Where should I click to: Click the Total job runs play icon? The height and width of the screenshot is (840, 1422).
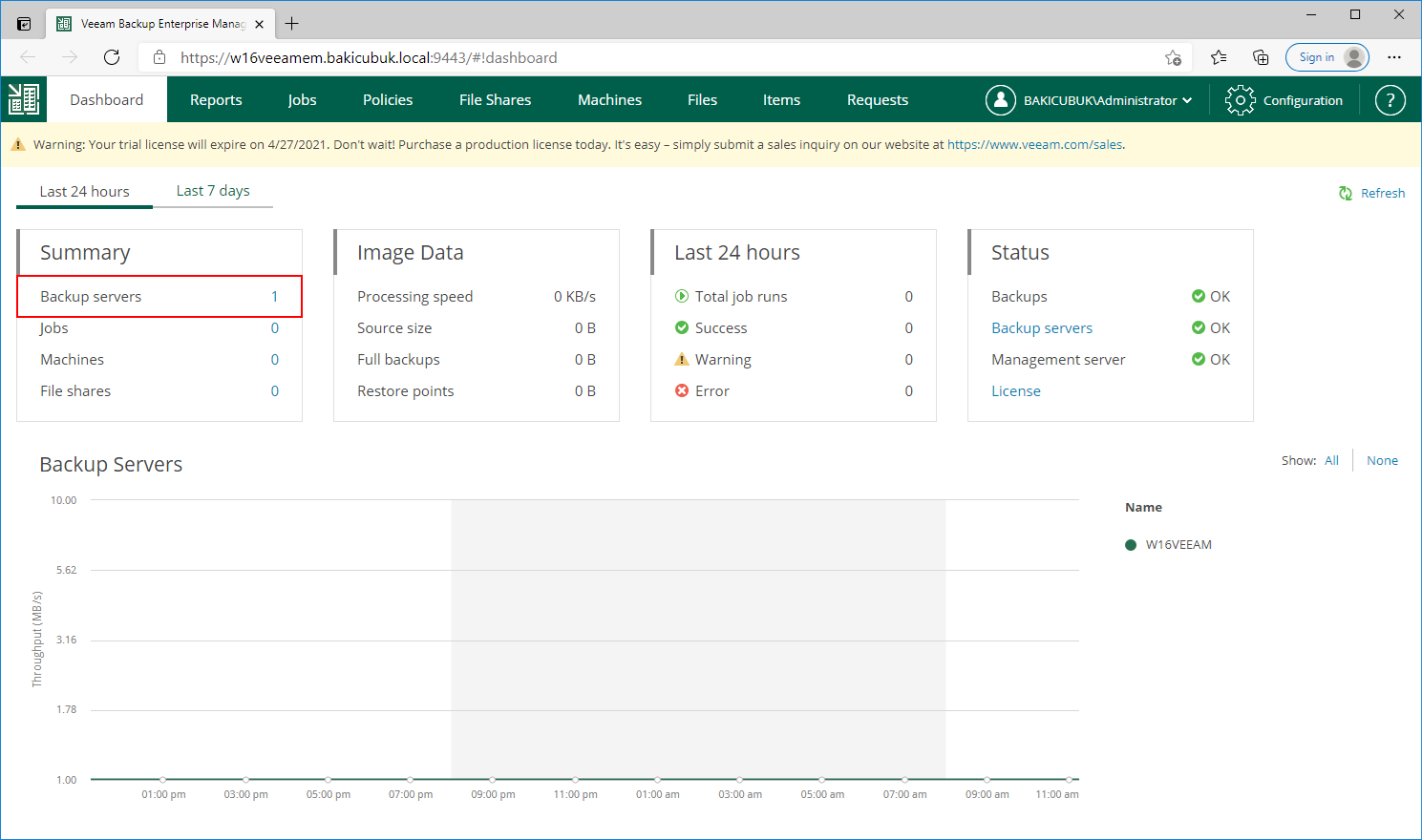pos(682,296)
